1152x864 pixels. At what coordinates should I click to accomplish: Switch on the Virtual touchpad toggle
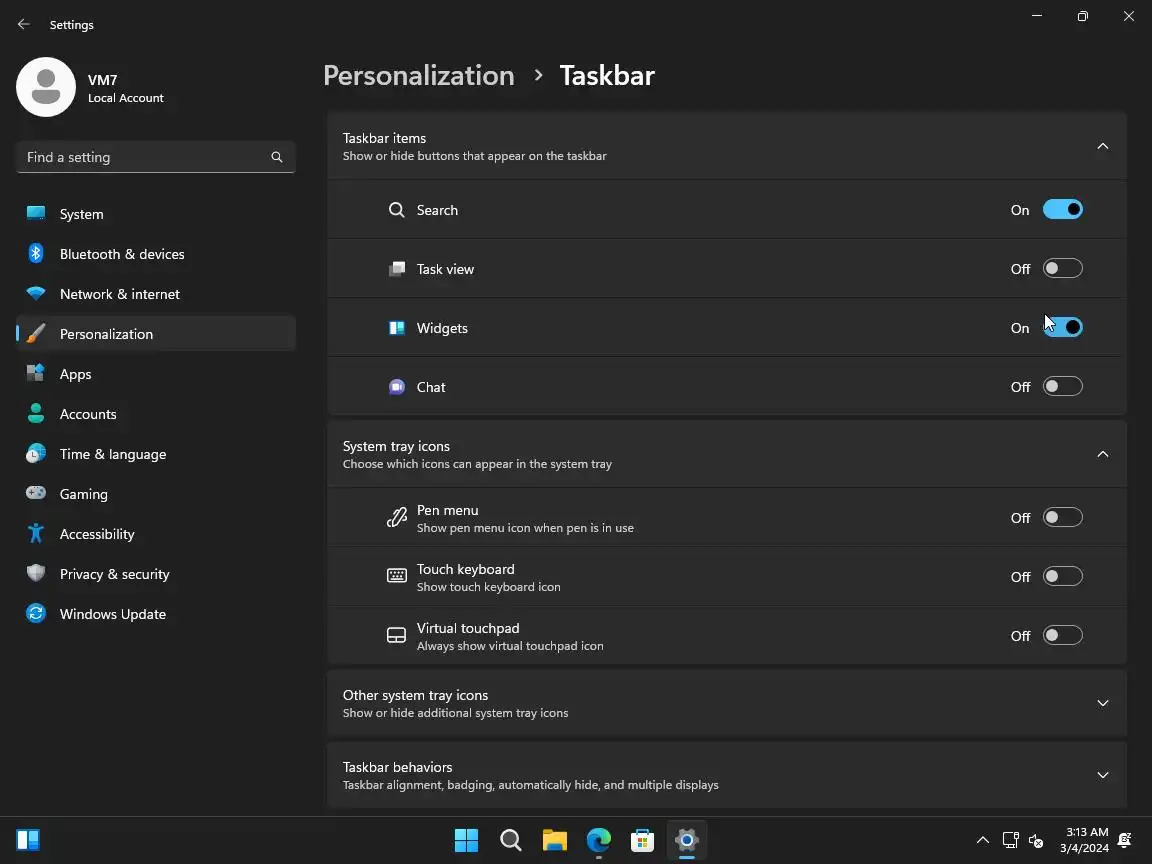[x=1062, y=636]
